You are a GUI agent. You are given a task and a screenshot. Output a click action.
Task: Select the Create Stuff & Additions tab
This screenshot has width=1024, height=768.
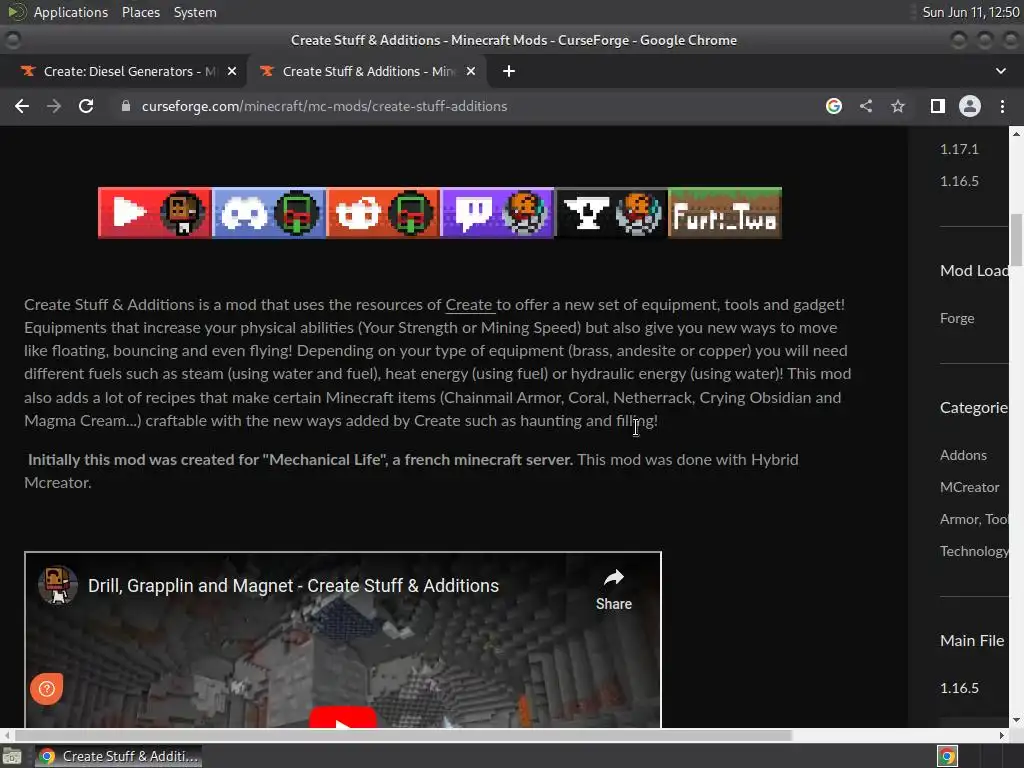tap(368, 71)
